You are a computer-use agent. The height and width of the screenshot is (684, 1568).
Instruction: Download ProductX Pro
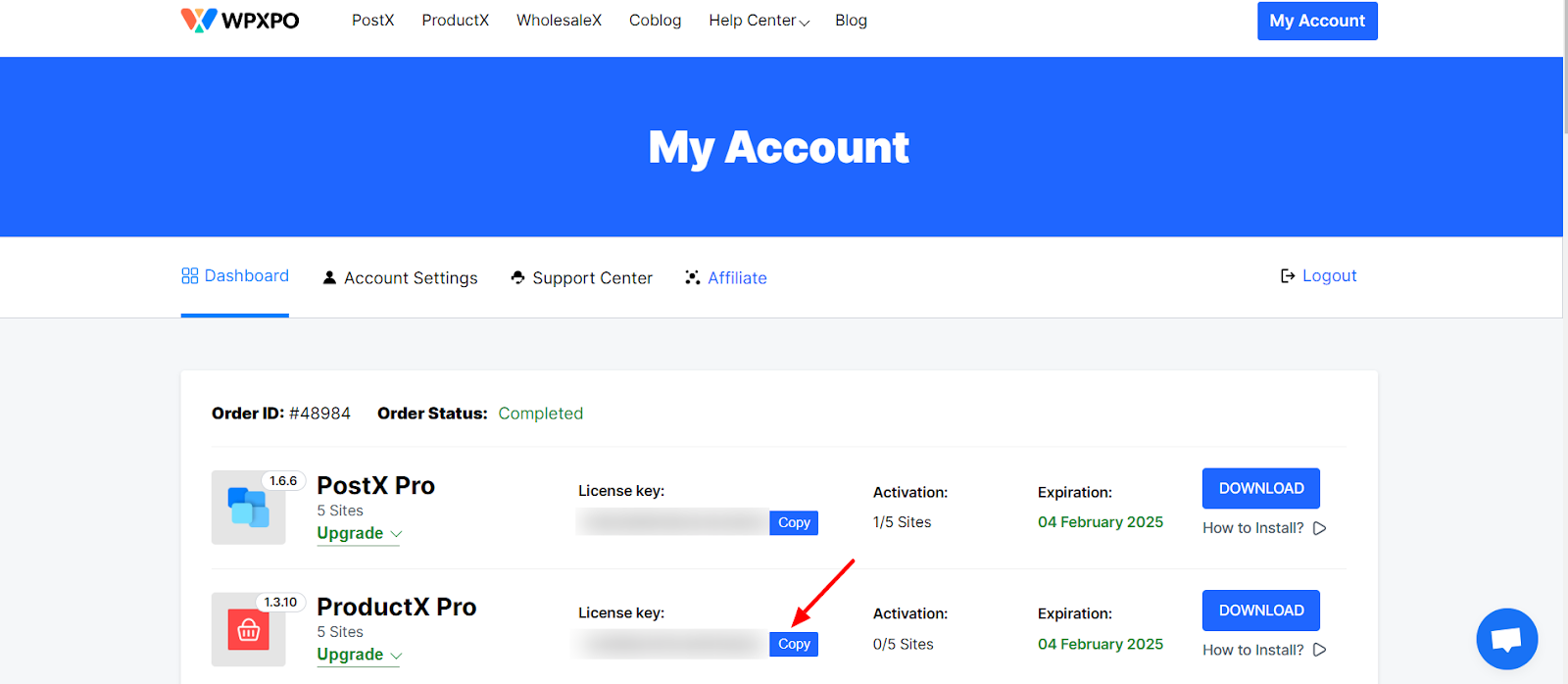coord(1261,611)
